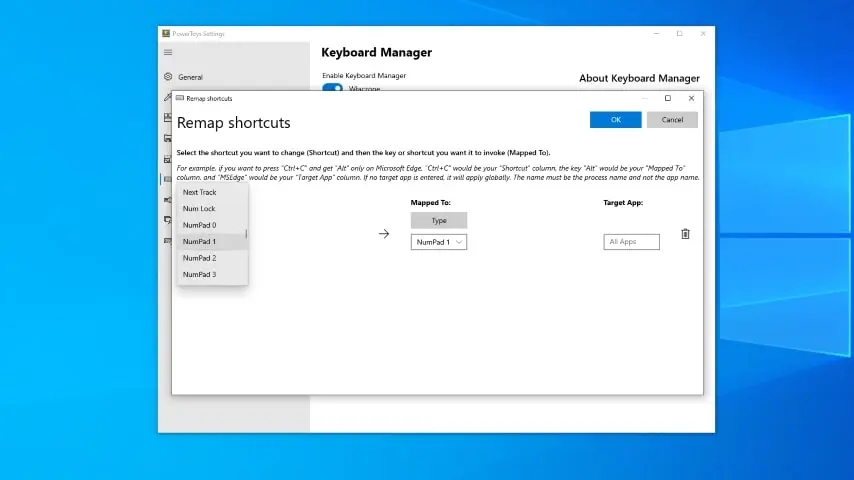Maximize the PowerToys Settings window
This screenshot has height=480, width=854.
(x=679, y=33)
